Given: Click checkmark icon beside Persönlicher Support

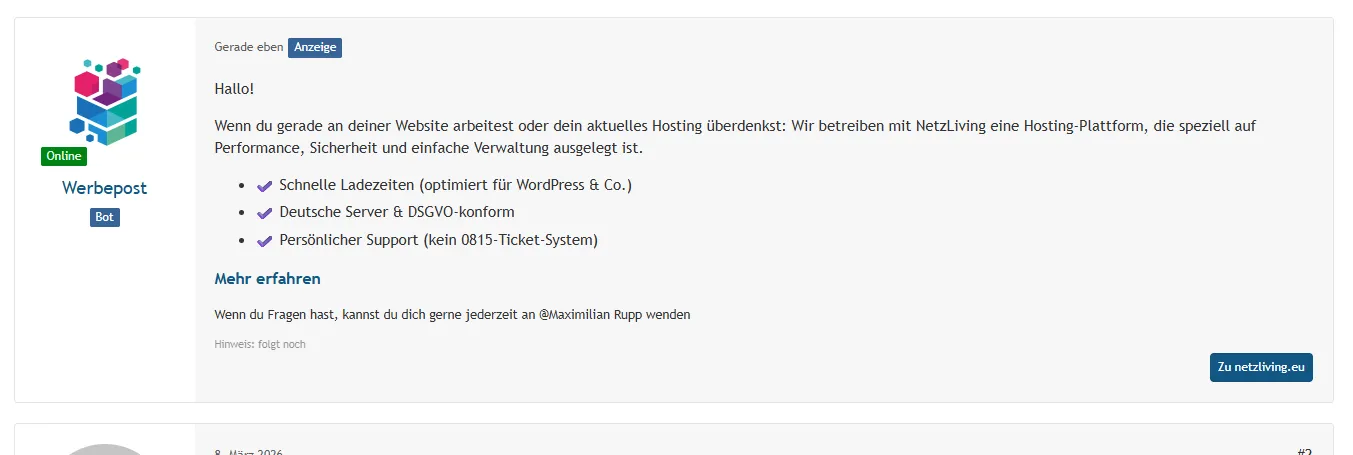Looking at the screenshot, I should pos(265,241).
